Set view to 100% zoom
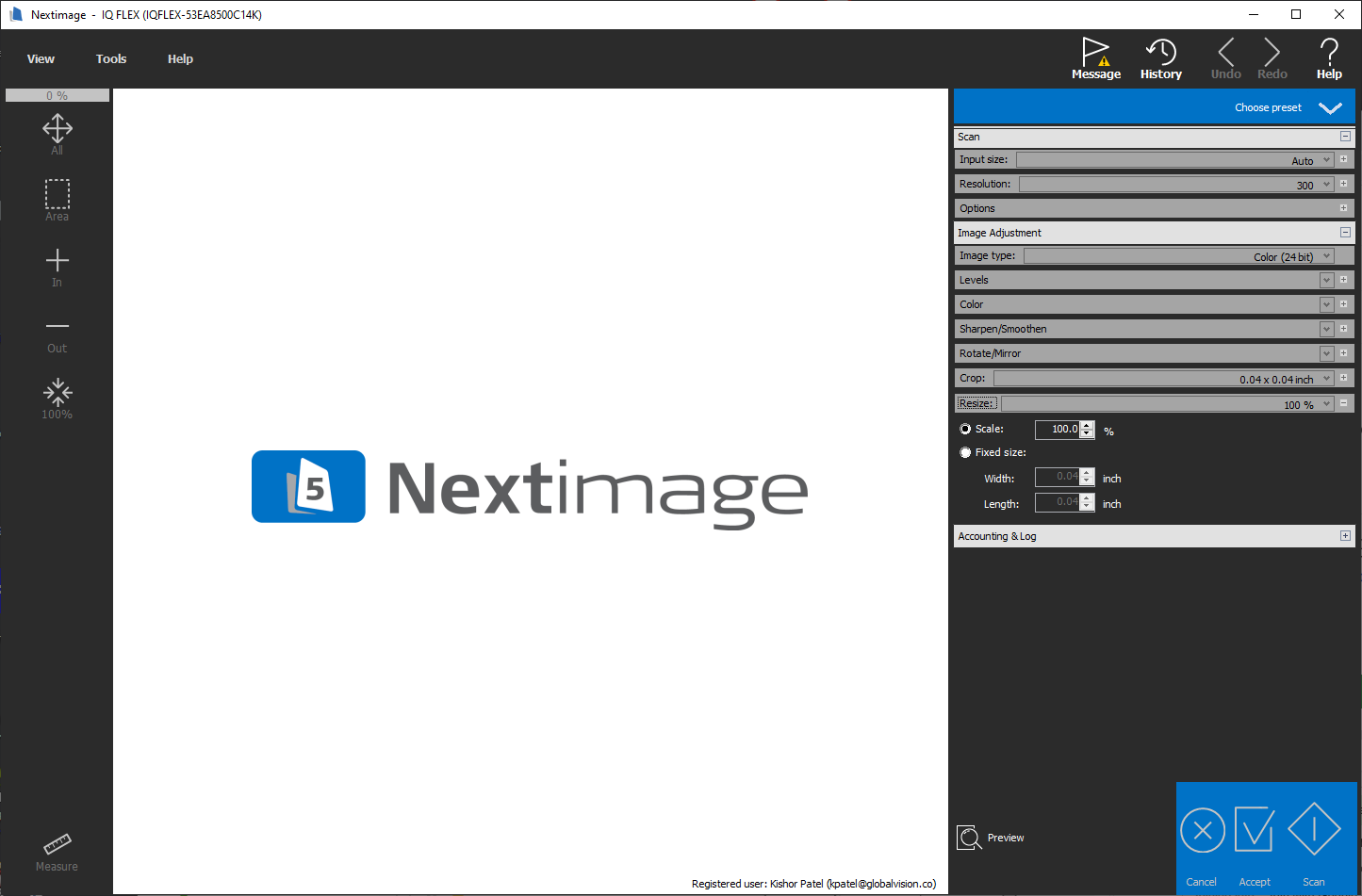The width and height of the screenshot is (1362, 896). coord(57,394)
